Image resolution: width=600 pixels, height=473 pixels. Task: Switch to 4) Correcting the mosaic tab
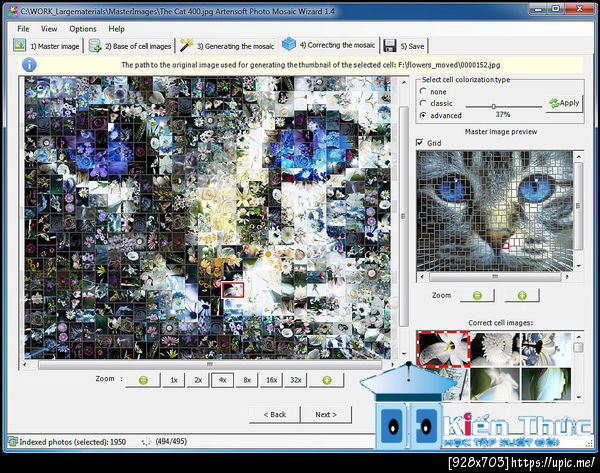pos(329,45)
